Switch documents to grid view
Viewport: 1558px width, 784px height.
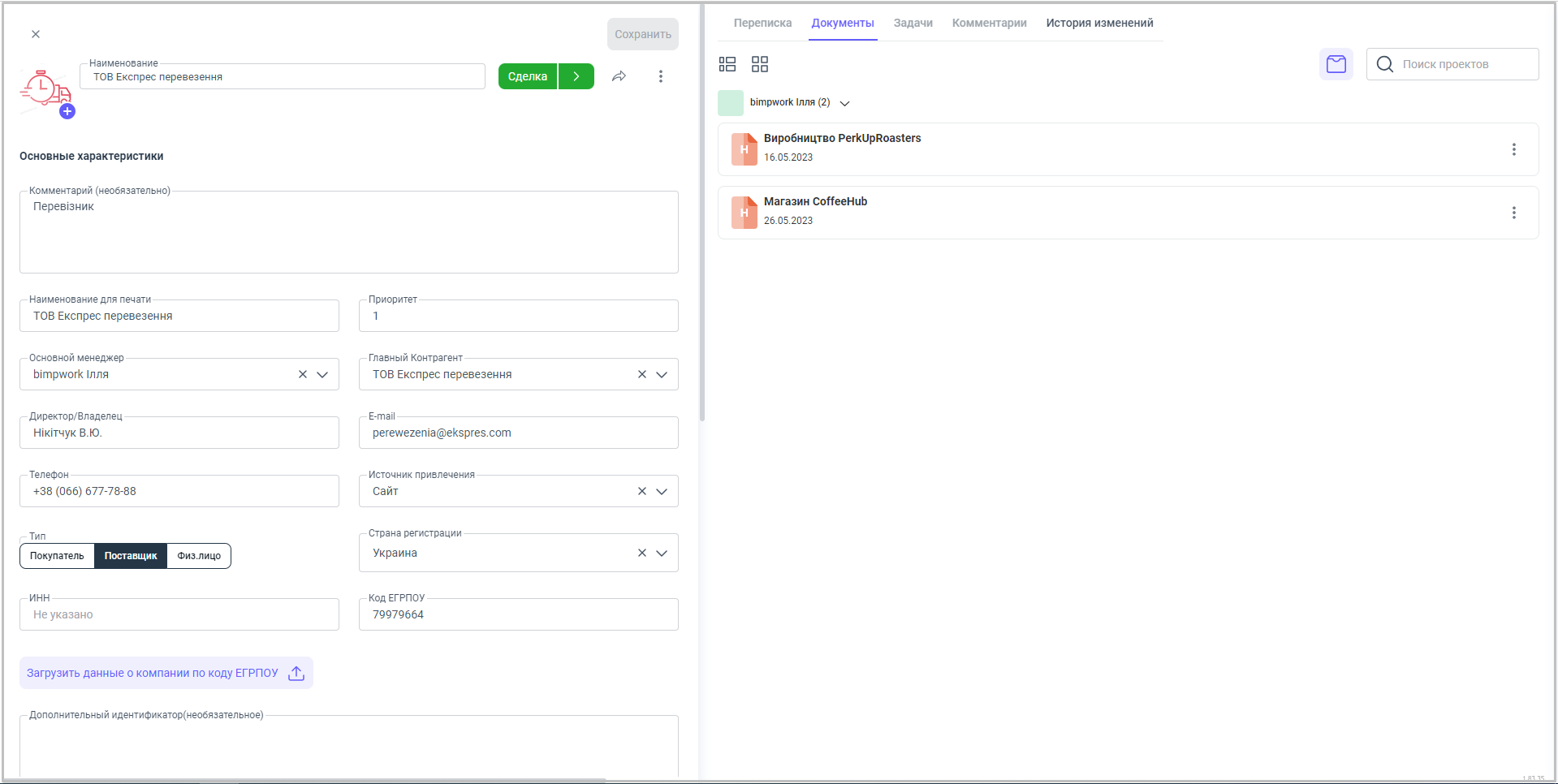point(760,64)
